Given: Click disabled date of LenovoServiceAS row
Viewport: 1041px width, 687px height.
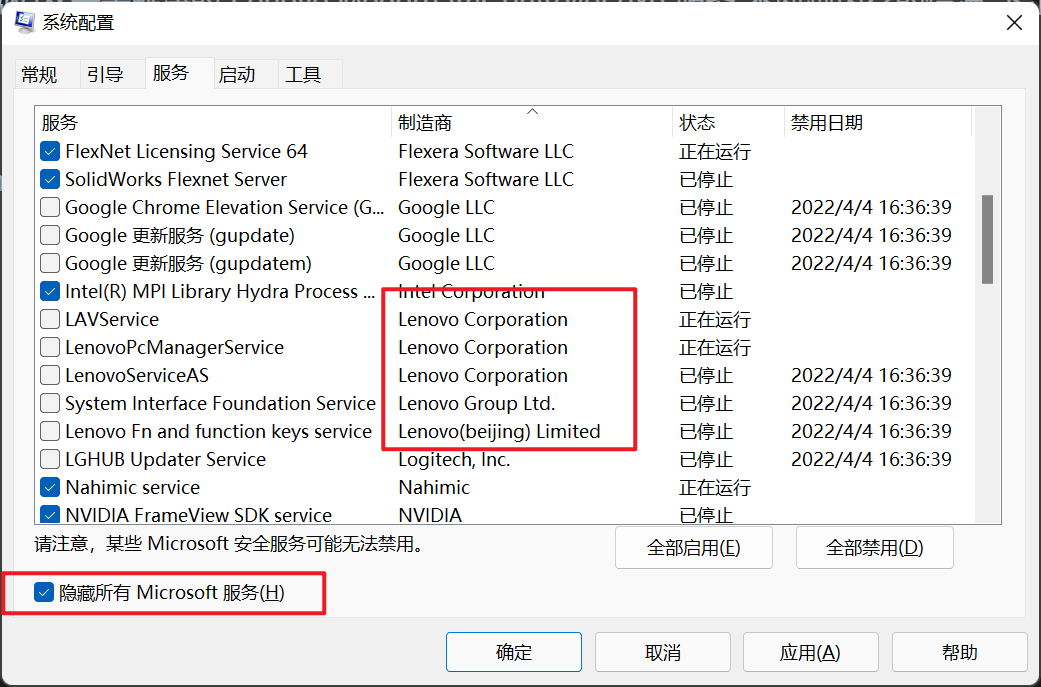Looking at the screenshot, I should point(871,375).
